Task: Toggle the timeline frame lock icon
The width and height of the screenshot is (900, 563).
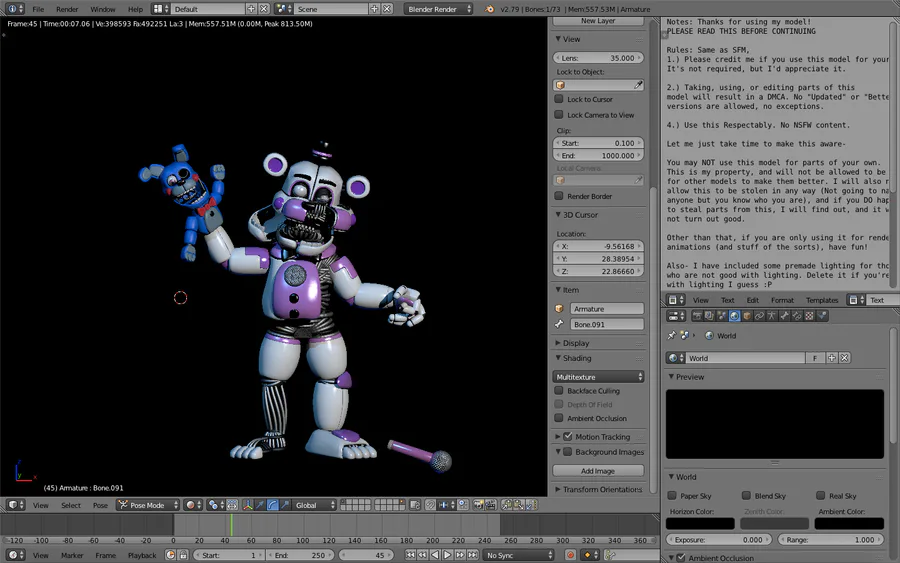Action: coord(183,555)
